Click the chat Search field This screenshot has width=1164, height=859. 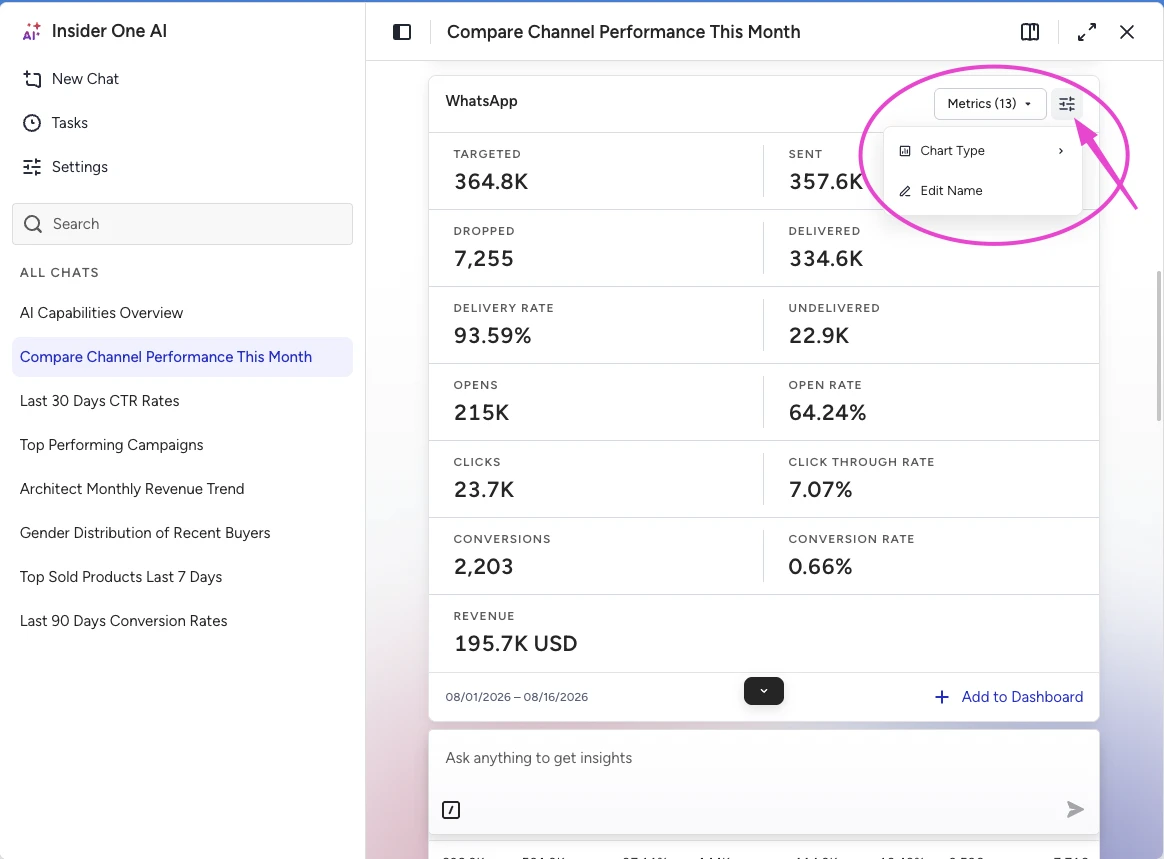[183, 224]
